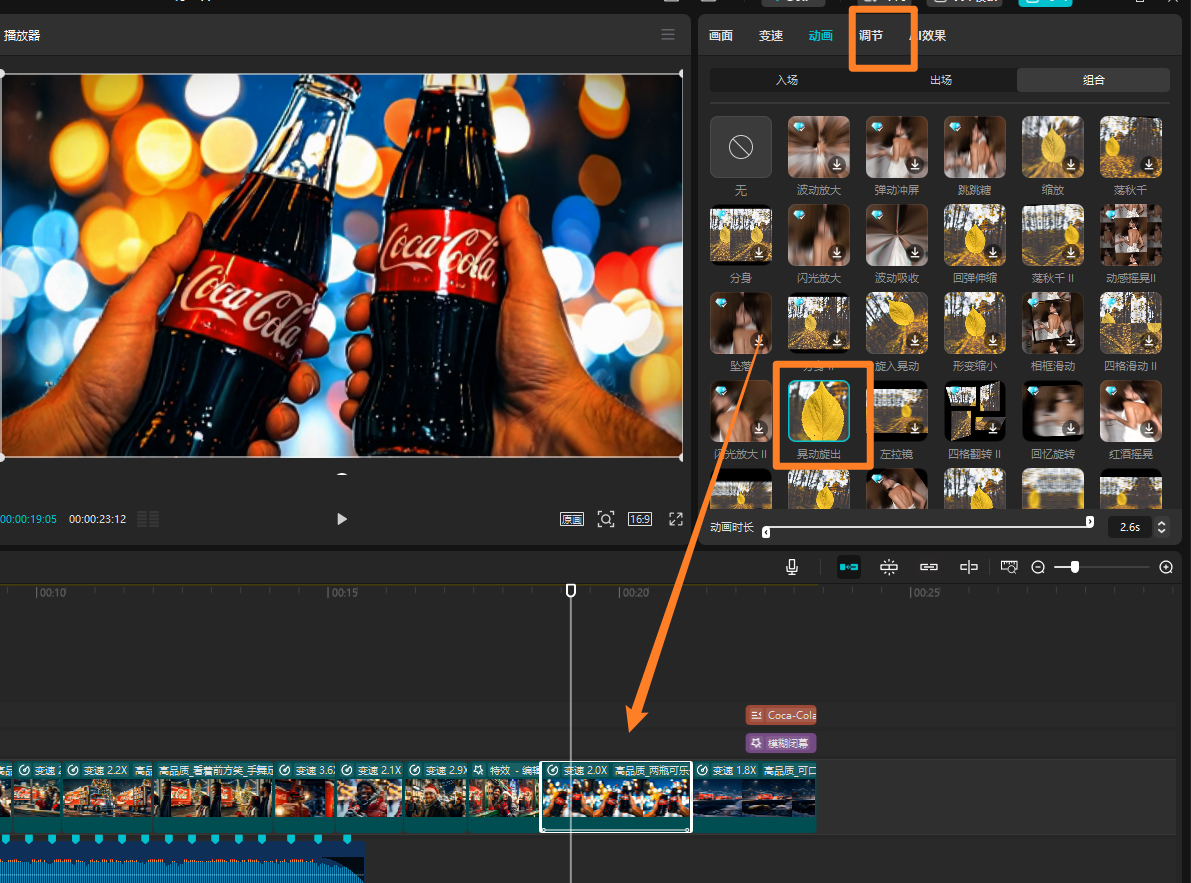Image resolution: width=1191 pixels, height=883 pixels.
Task: Open the 调节 adjustment tab
Action: 870,36
